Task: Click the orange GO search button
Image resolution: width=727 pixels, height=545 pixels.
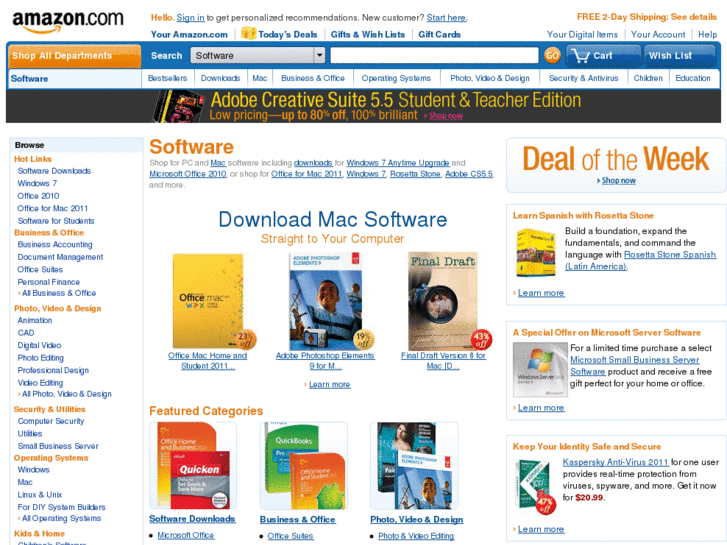Action: tap(552, 56)
